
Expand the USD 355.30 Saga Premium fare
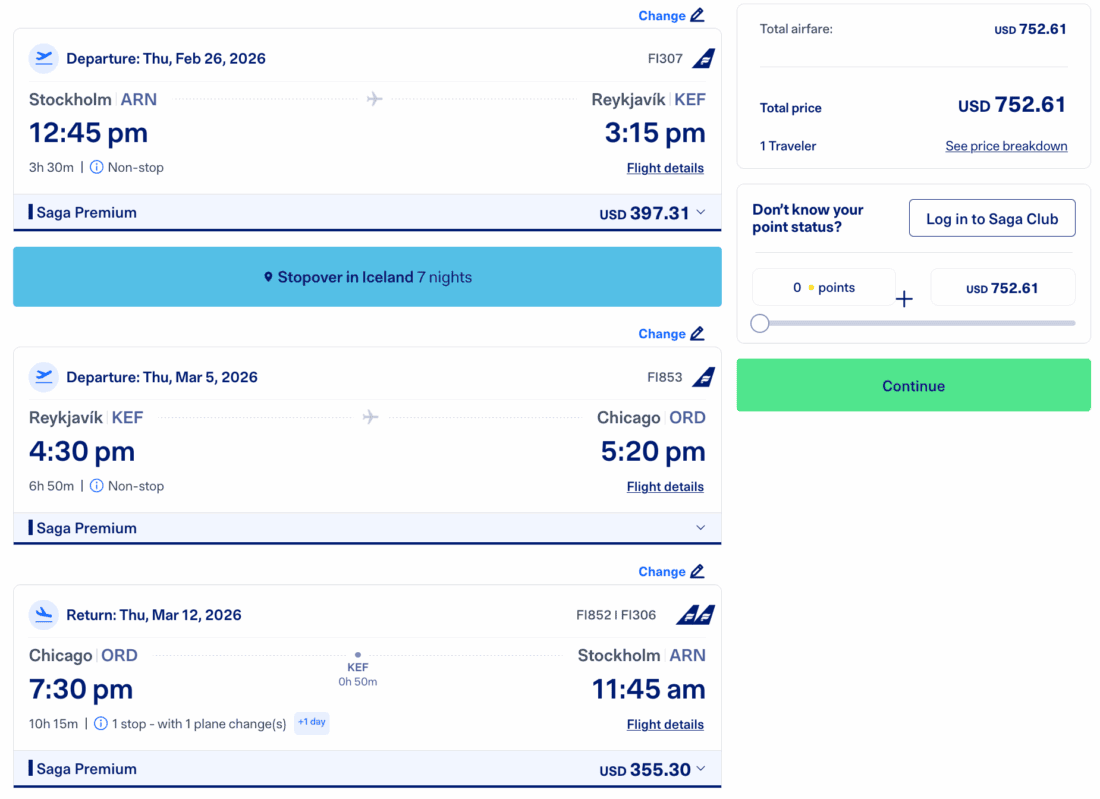tap(700, 769)
